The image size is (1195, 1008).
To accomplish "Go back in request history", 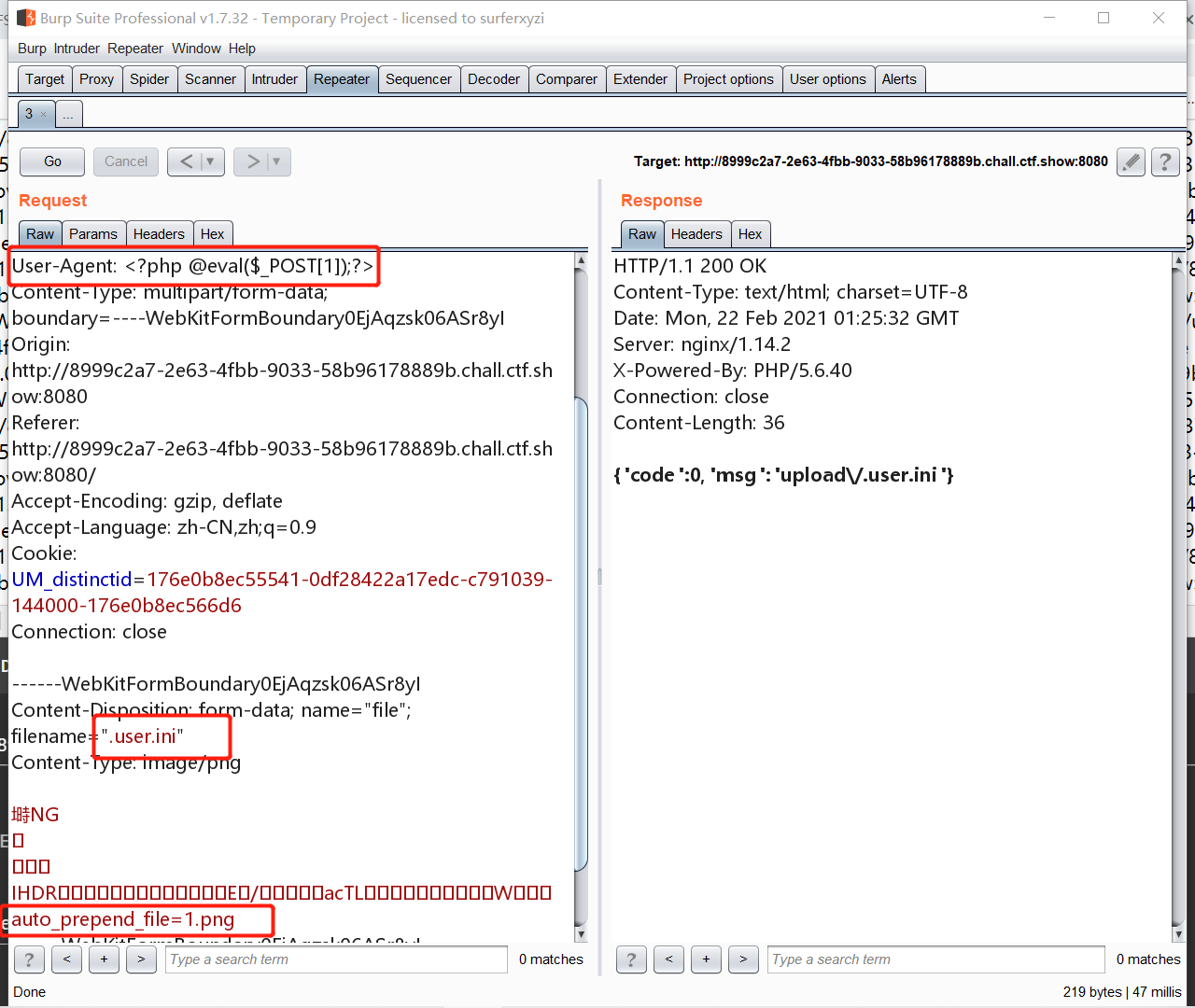I will click(x=186, y=161).
